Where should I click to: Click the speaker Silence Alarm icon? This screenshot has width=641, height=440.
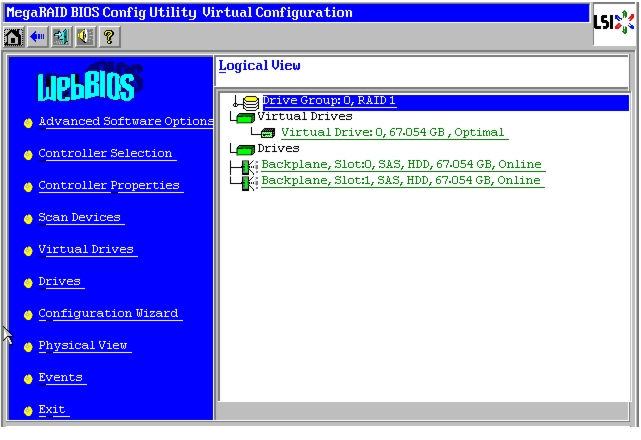[x=85, y=37]
